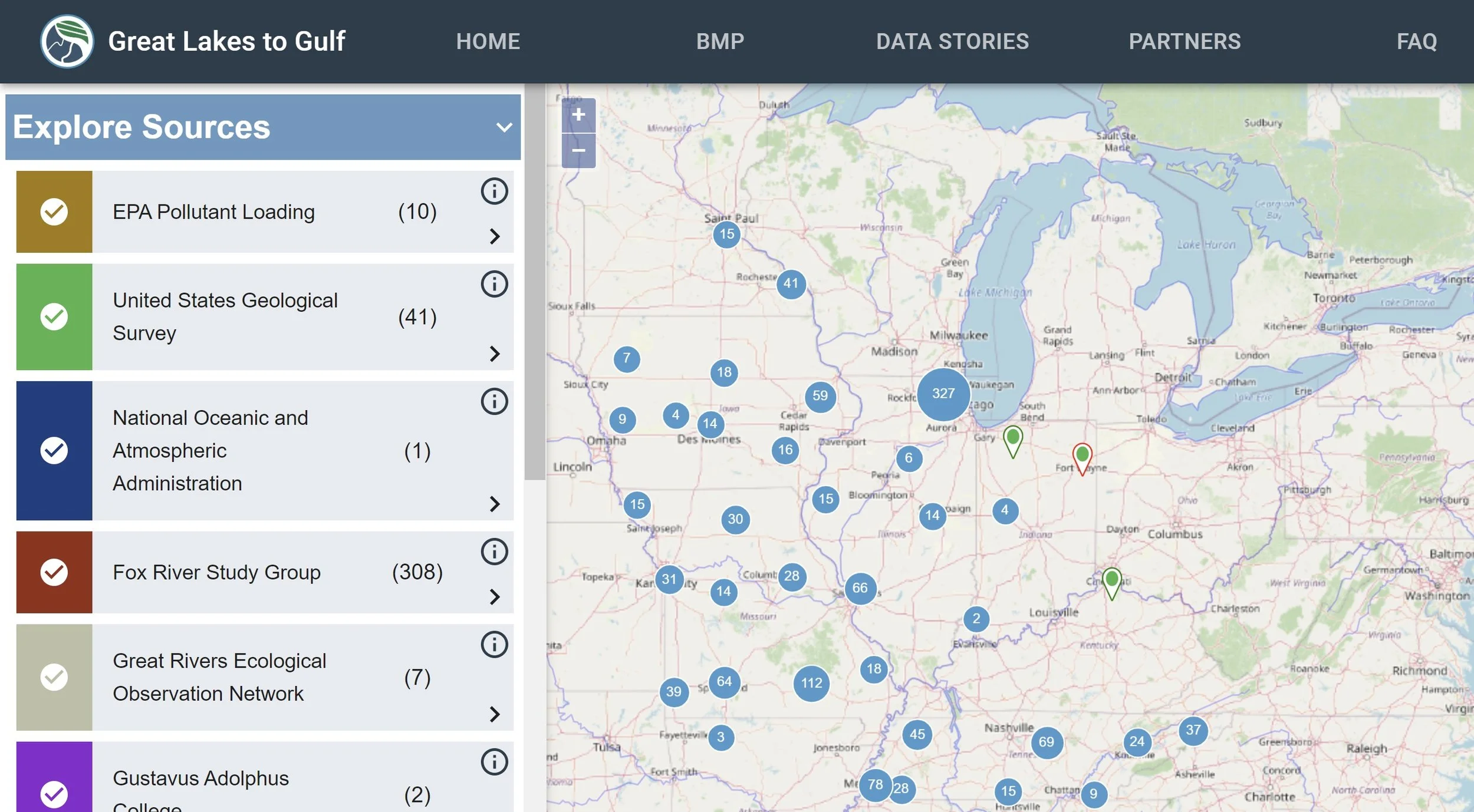Open the FAQ link

point(1416,41)
